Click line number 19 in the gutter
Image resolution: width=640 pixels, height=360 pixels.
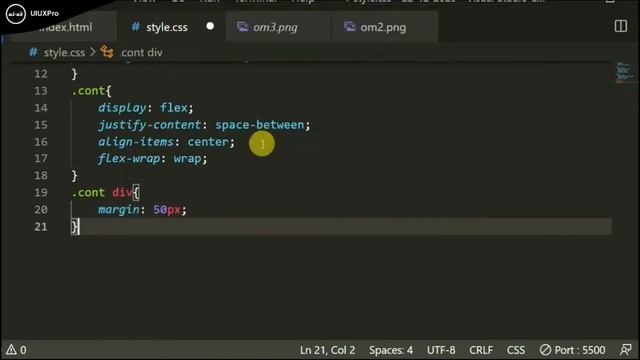click(x=40, y=192)
